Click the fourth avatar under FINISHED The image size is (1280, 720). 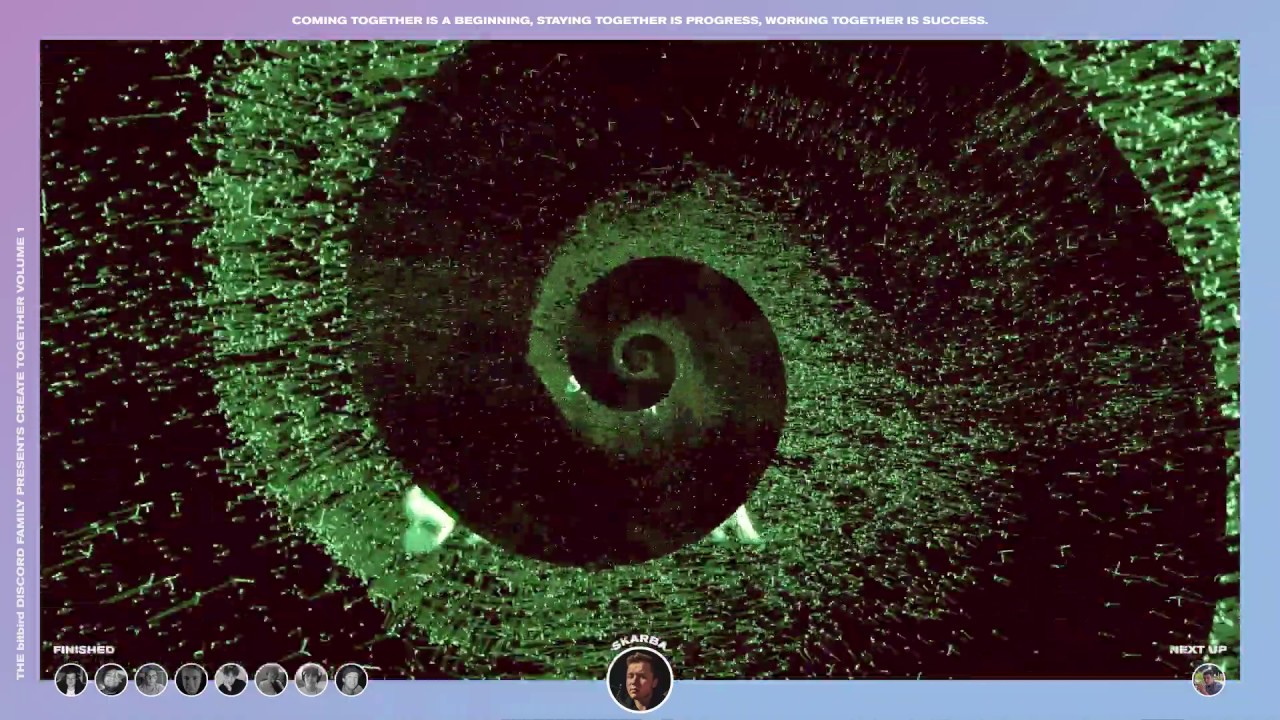point(191,680)
